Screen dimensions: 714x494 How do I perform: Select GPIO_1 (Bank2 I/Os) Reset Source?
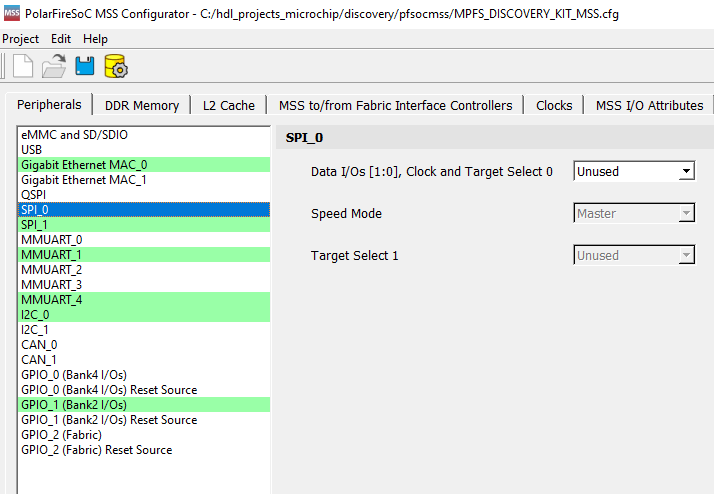[109, 420]
